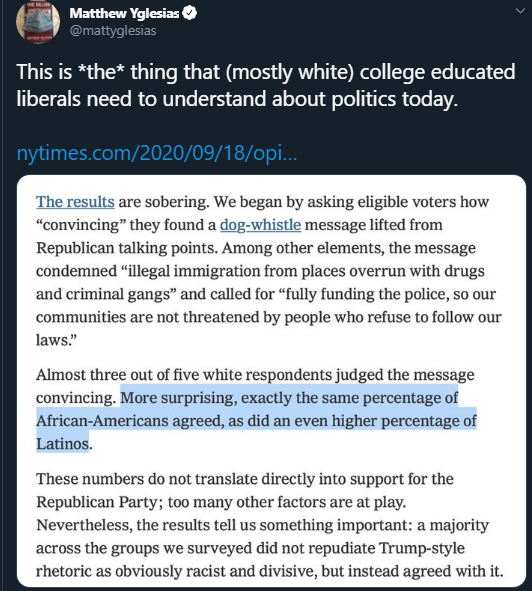Screen dimensions: 532x591
Task: Open the embedded article screenshot image
Action: coord(271,381)
